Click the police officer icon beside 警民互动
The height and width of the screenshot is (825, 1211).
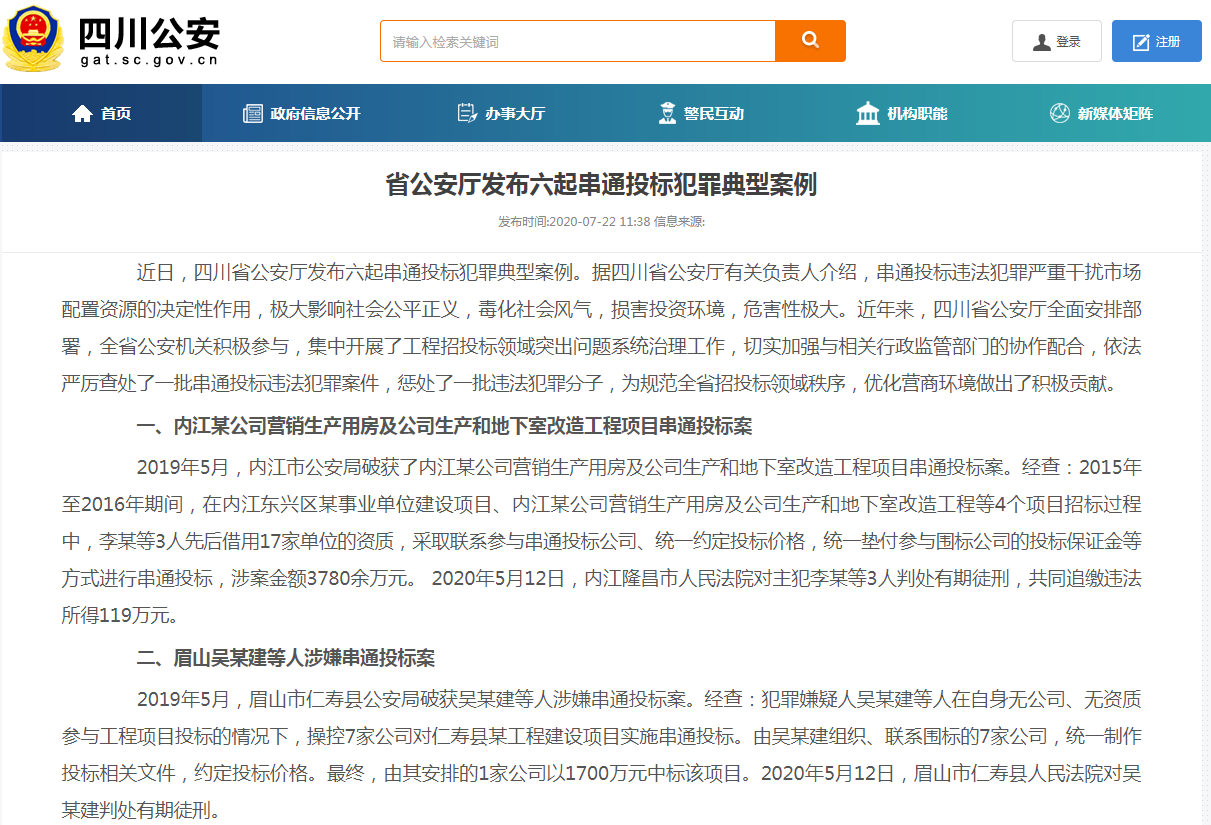coord(667,113)
